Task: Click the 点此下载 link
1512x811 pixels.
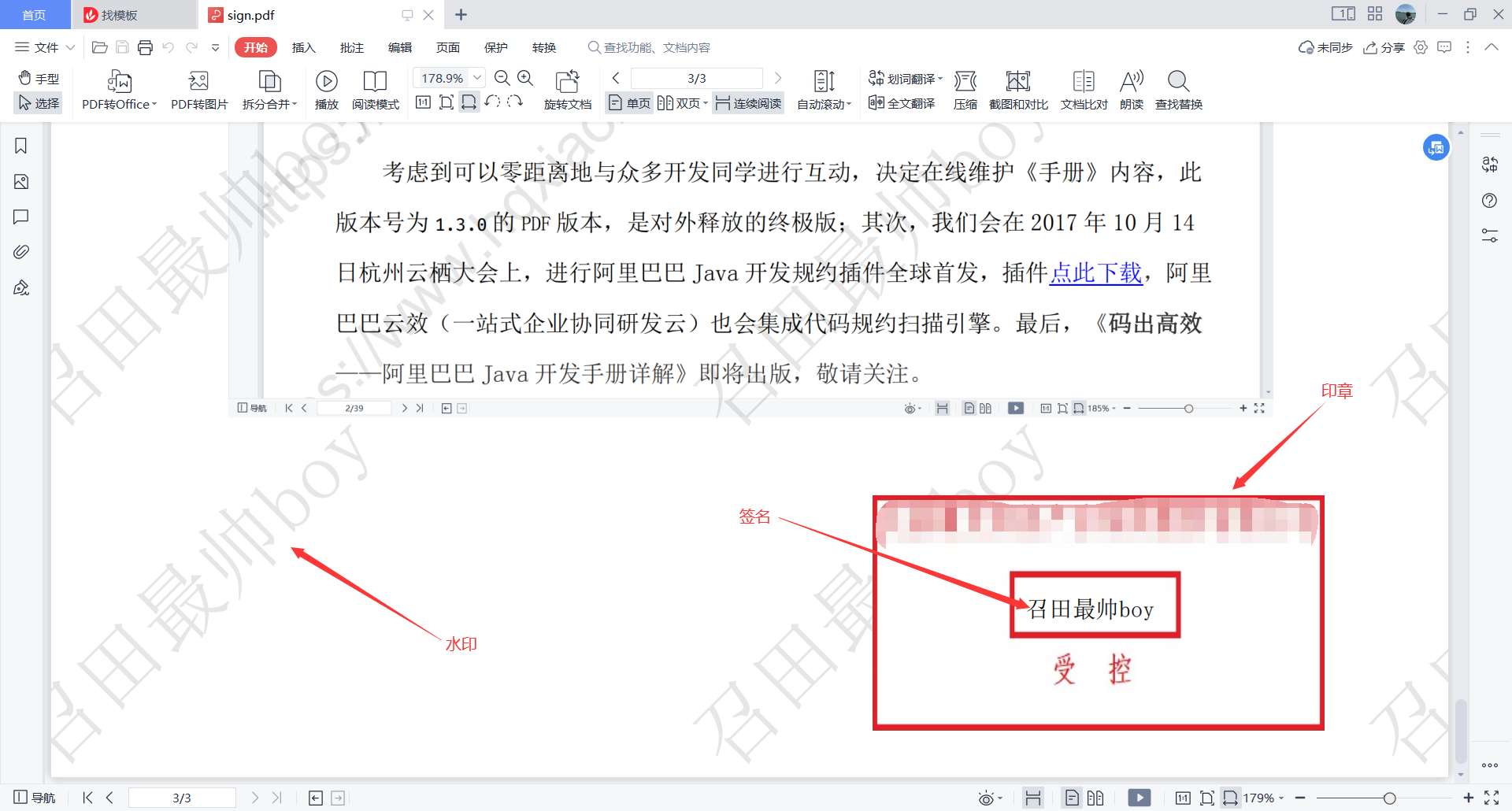Action: click(1095, 272)
